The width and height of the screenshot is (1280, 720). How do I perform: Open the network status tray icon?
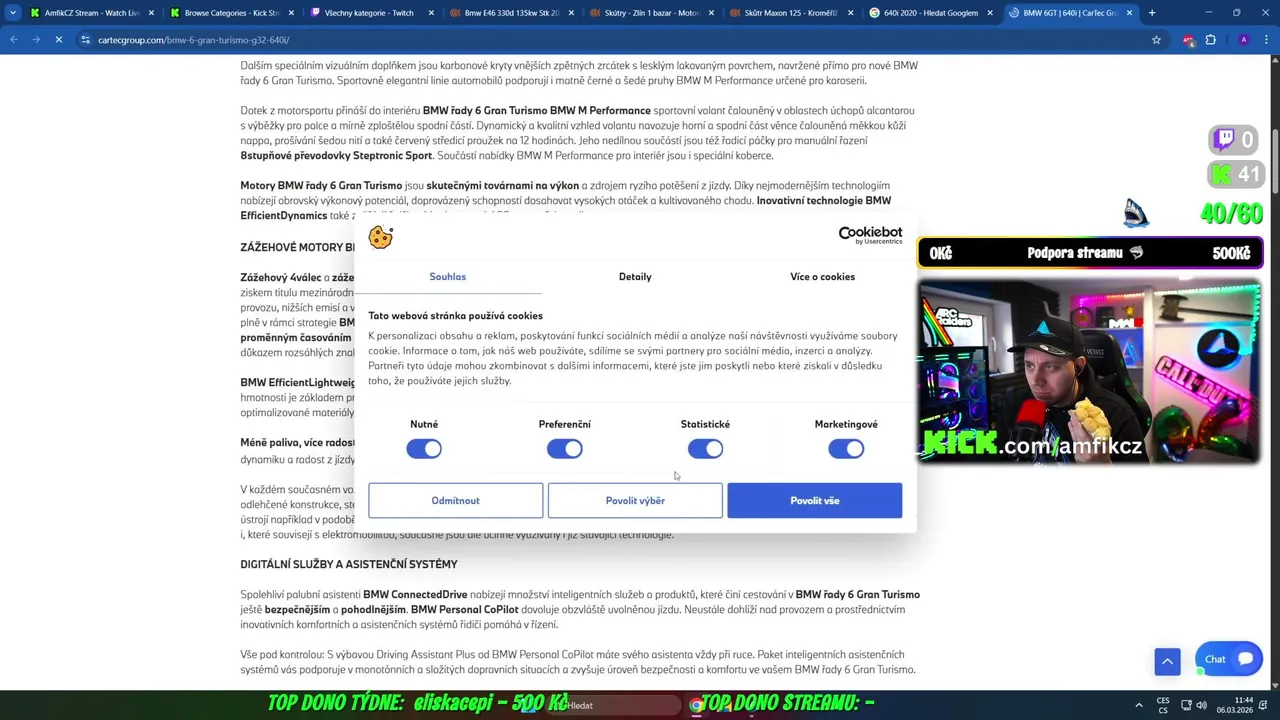[1186, 705]
